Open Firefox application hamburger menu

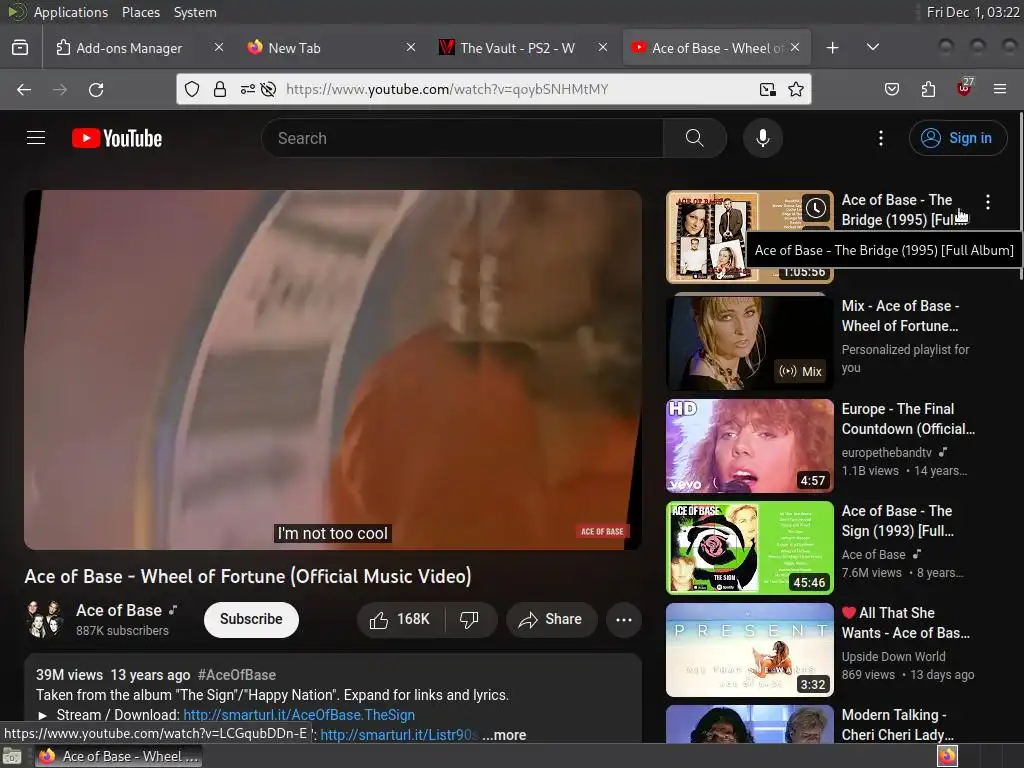[1000, 89]
